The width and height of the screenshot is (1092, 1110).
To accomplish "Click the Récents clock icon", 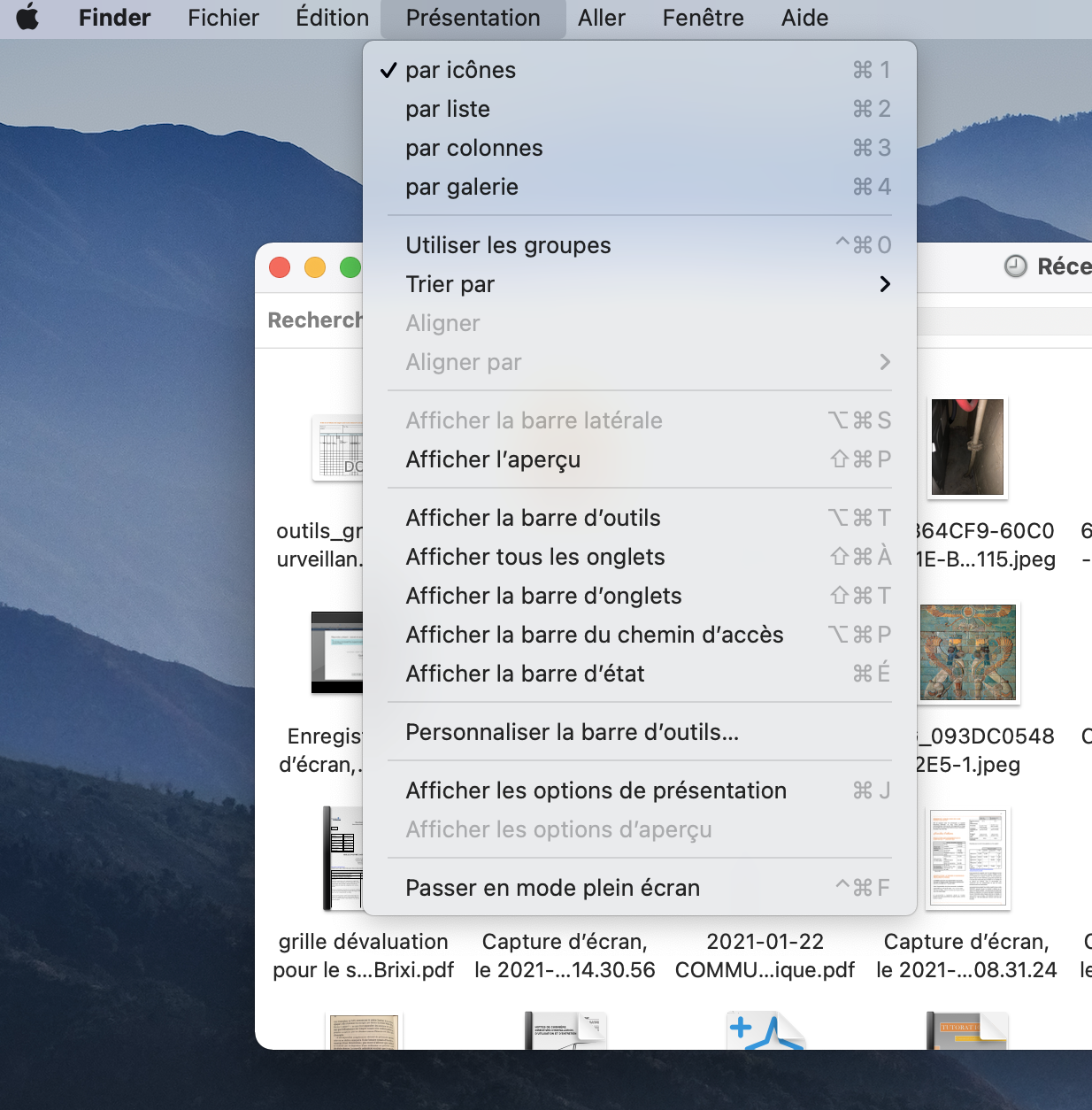I will 1016,266.
